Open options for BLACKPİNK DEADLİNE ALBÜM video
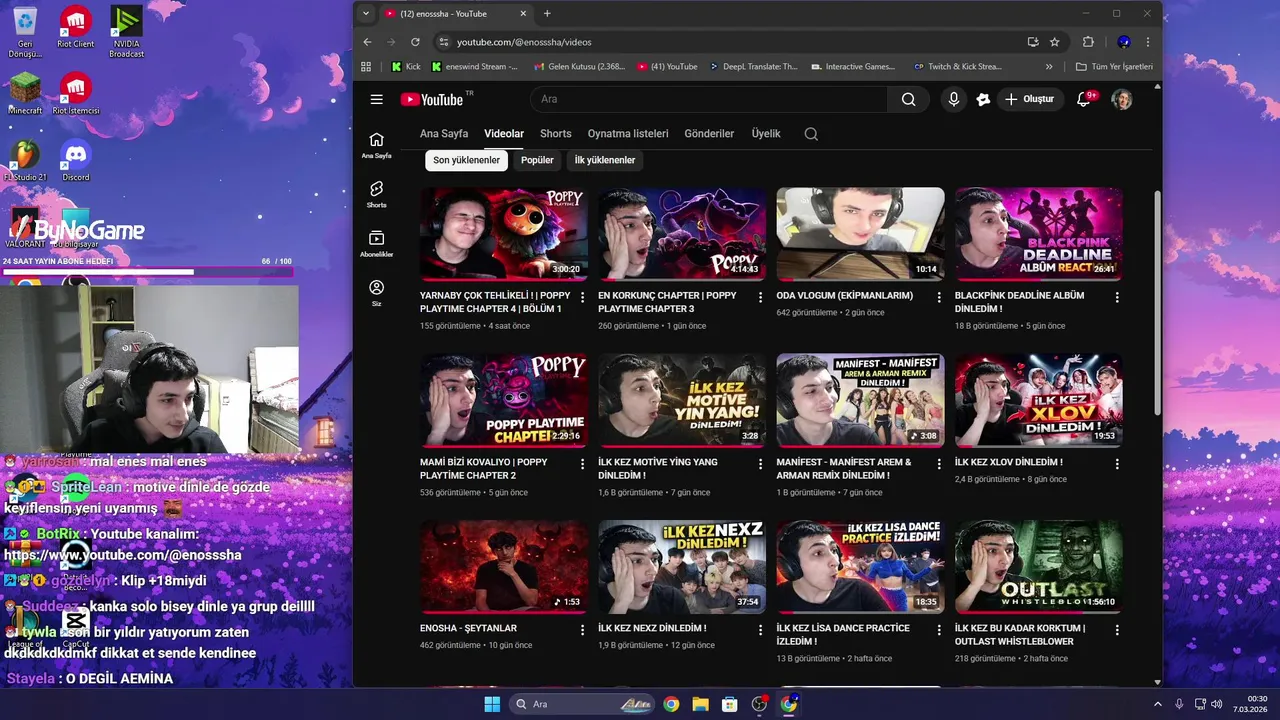 tap(1117, 297)
